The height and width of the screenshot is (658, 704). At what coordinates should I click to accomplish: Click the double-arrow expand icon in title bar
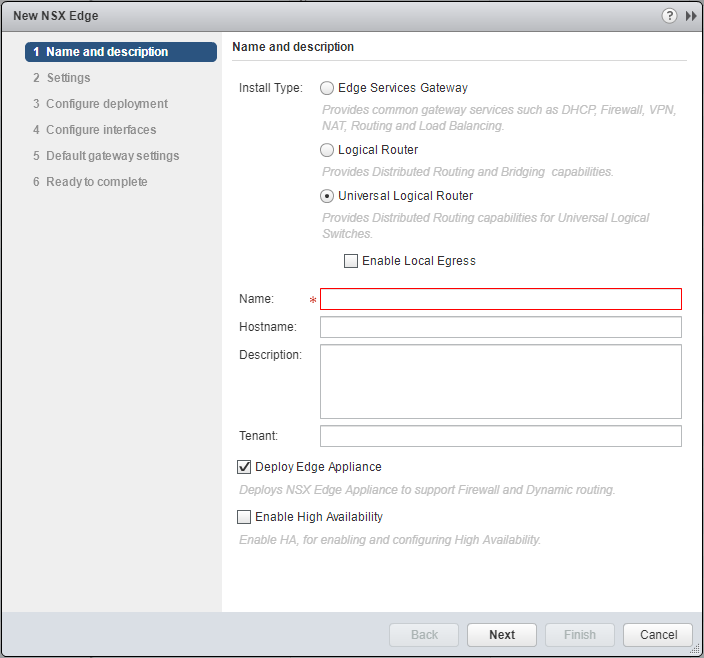[690, 16]
